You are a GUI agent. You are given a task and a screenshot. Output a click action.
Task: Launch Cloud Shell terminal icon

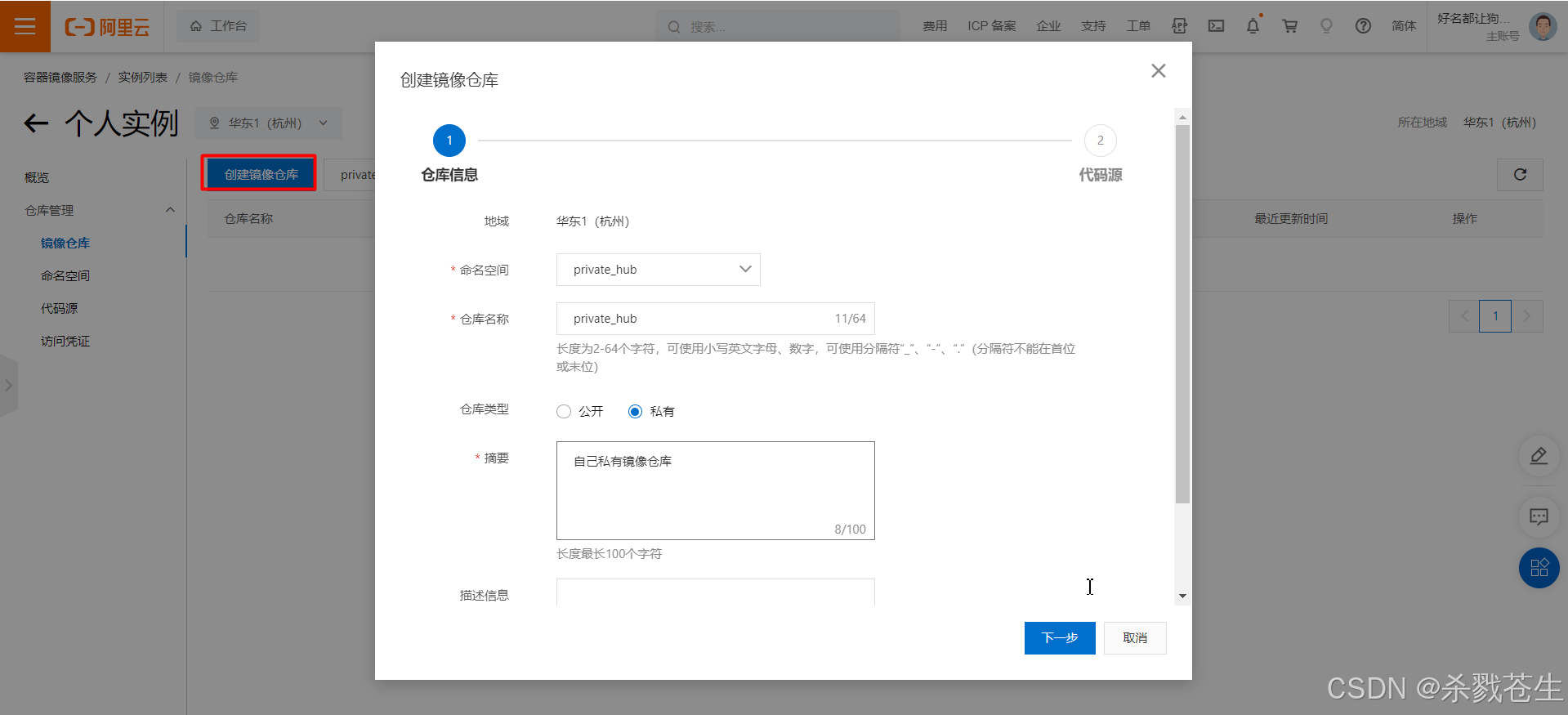pyautogui.click(x=1216, y=26)
